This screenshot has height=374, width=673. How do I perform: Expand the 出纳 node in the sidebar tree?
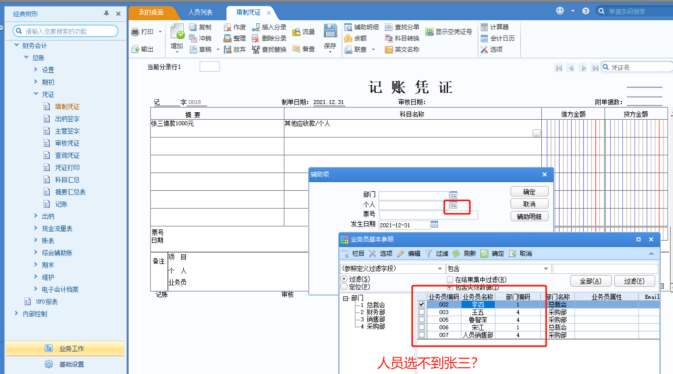(36, 216)
